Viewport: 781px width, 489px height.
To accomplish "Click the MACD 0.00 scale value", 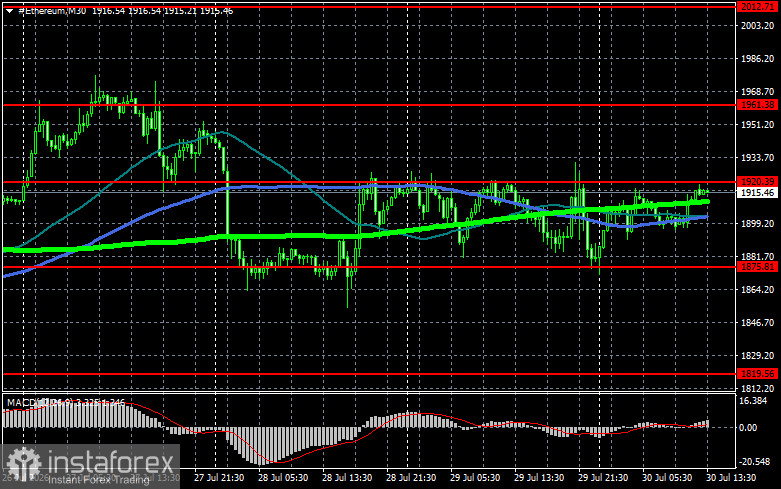I will tap(748, 428).
